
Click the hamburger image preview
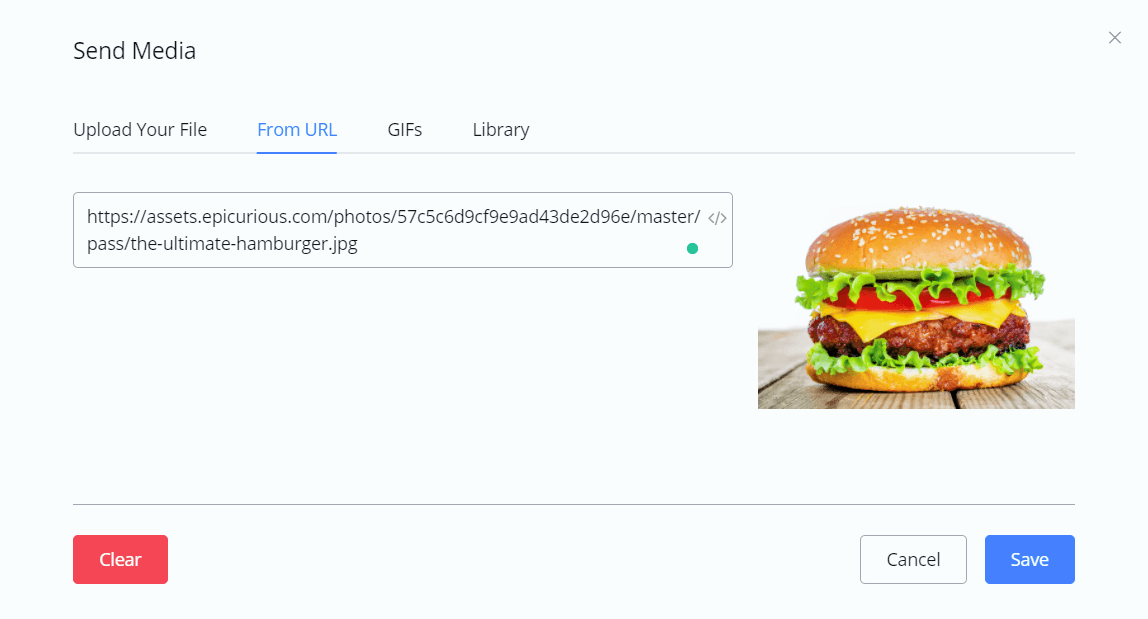point(916,305)
